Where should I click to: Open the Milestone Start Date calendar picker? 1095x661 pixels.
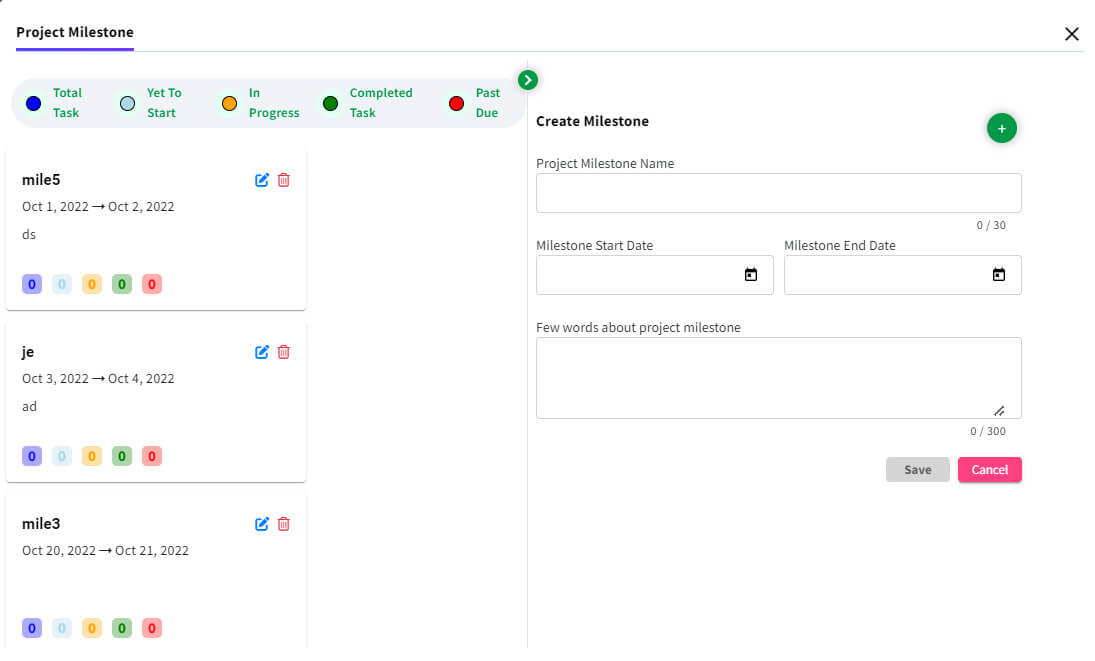click(x=750, y=274)
